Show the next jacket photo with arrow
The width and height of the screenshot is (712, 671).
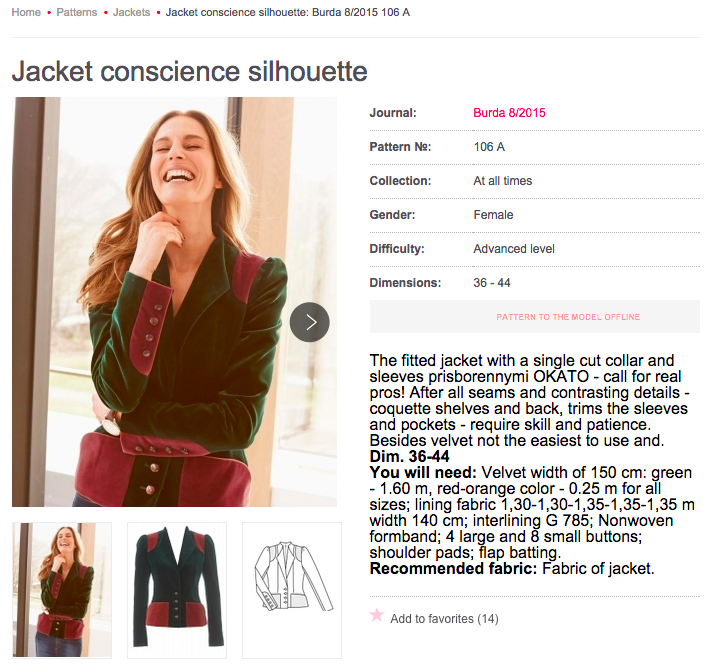pyautogui.click(x=310, y=322)
